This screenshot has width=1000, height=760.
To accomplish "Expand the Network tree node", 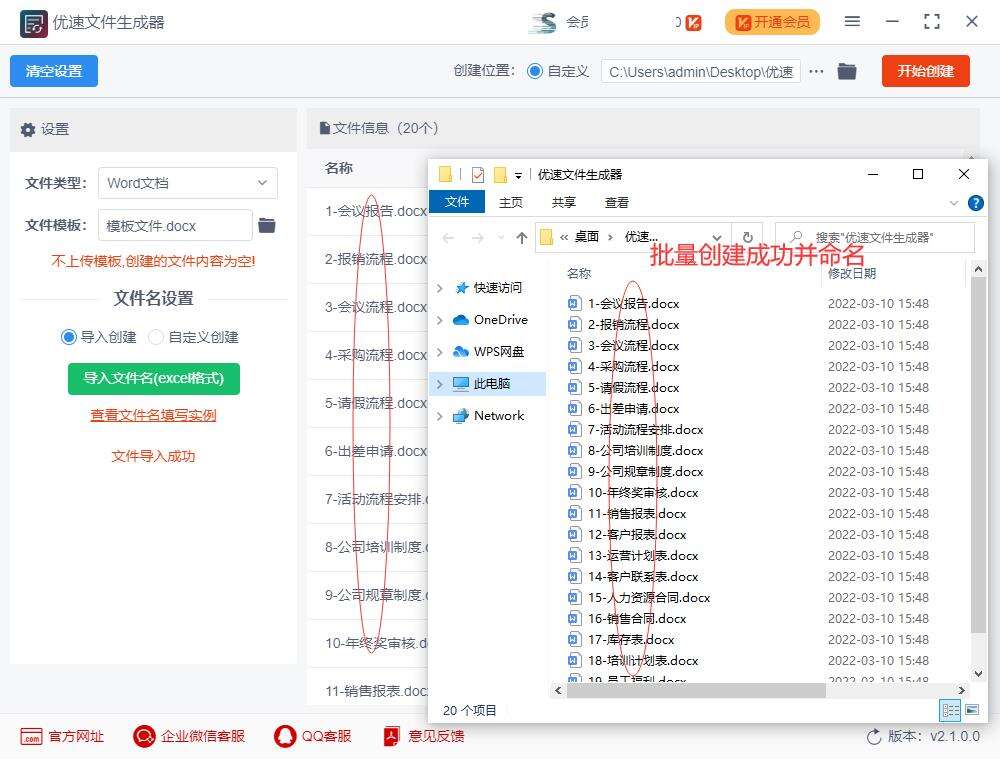I will (x=439, y=416).
